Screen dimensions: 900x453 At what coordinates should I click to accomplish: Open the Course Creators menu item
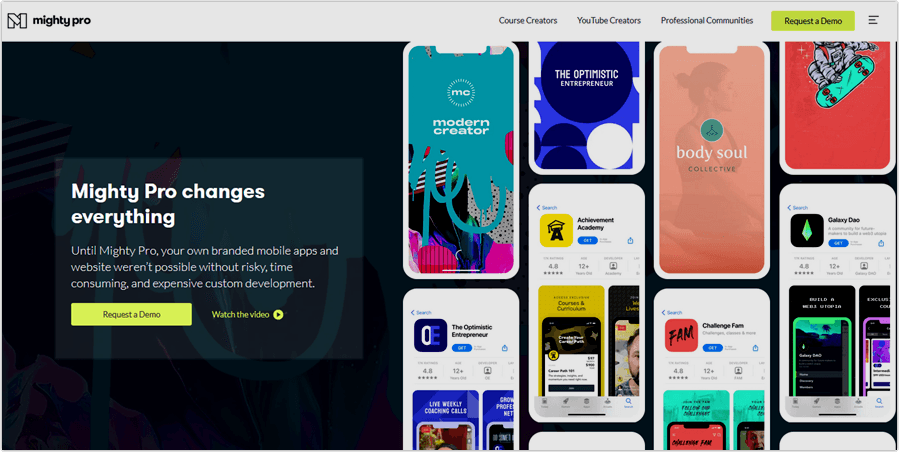point(530,20)
